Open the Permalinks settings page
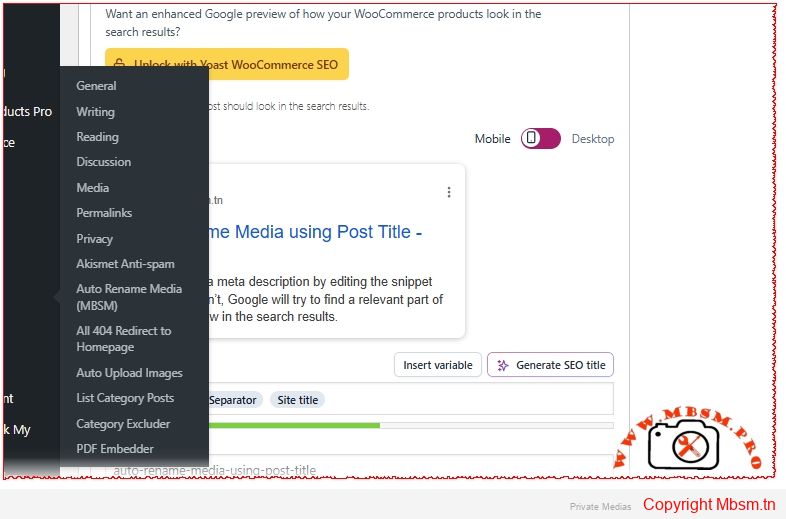Screen dimensions: 786x519 coord(104,213)
